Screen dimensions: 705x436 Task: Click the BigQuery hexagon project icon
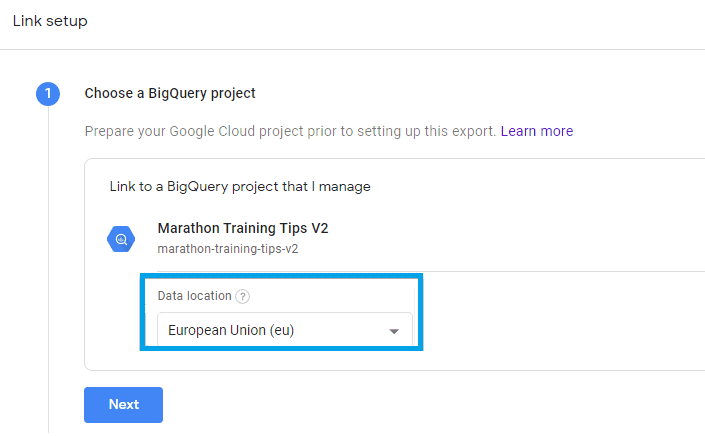coord(121,239)
